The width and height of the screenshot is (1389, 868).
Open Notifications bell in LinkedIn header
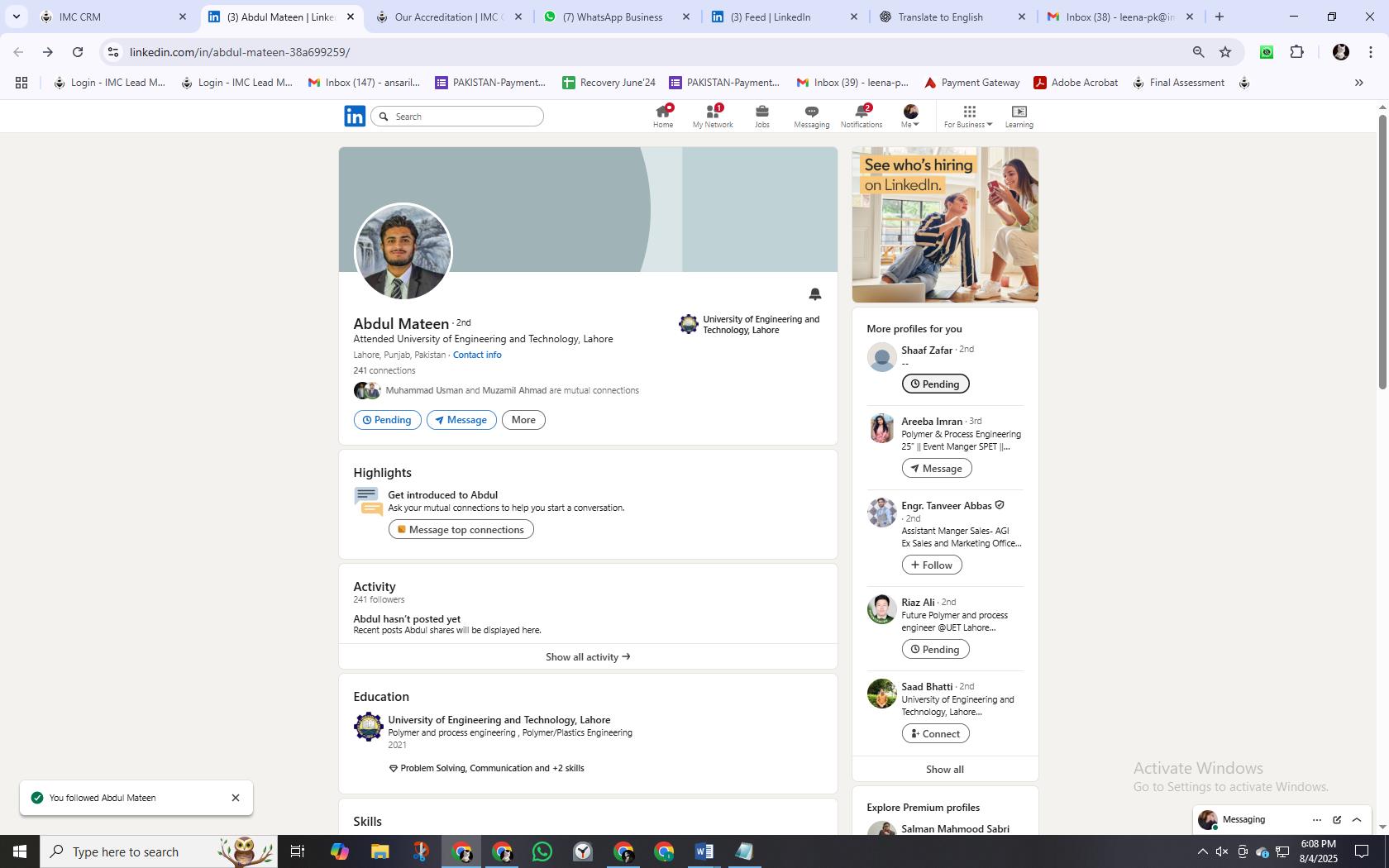click(x=862, y=116)
